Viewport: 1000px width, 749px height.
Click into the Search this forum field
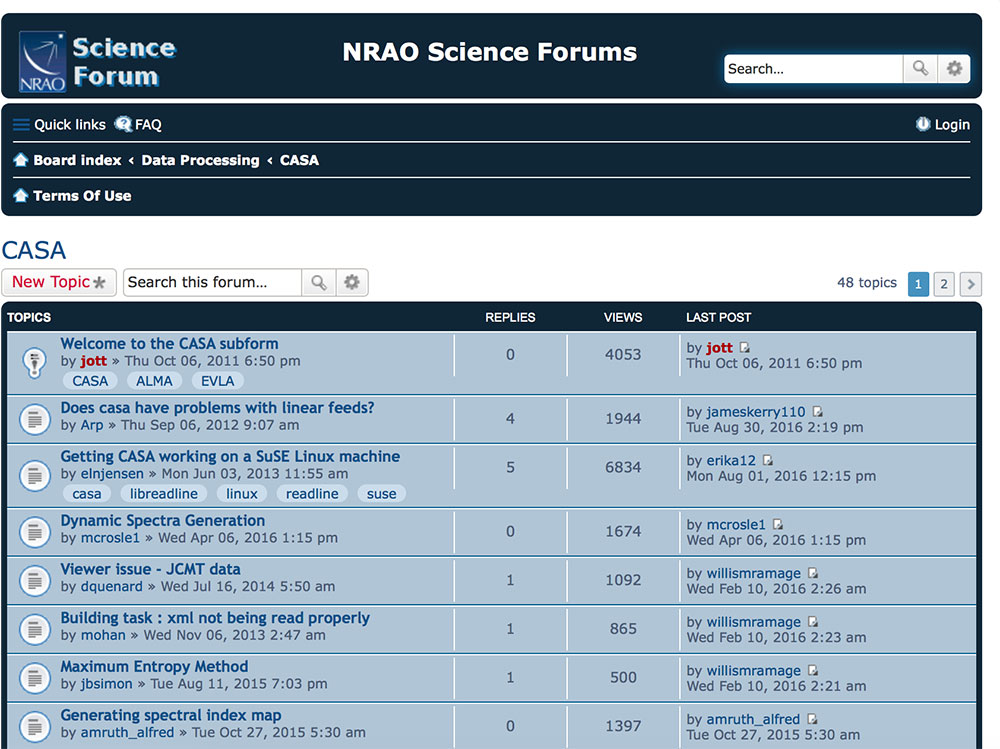211,283
